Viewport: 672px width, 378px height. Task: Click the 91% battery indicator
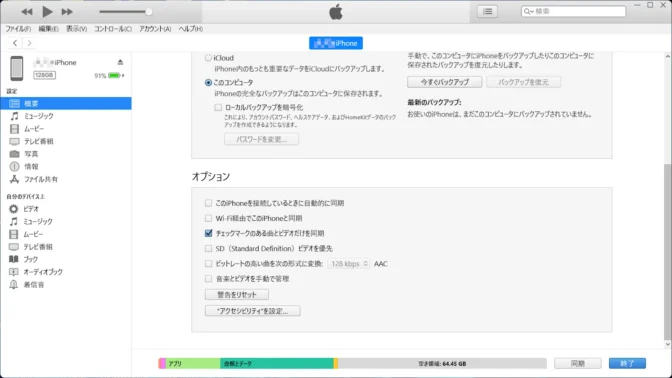click(x=109, y=75)
